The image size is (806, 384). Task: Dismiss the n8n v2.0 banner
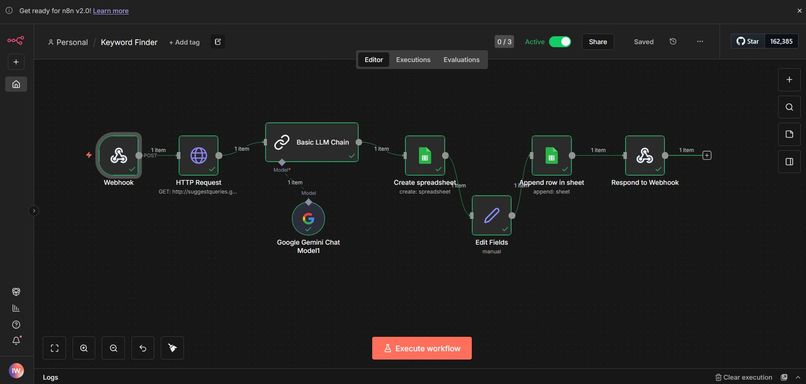point(799,11)
